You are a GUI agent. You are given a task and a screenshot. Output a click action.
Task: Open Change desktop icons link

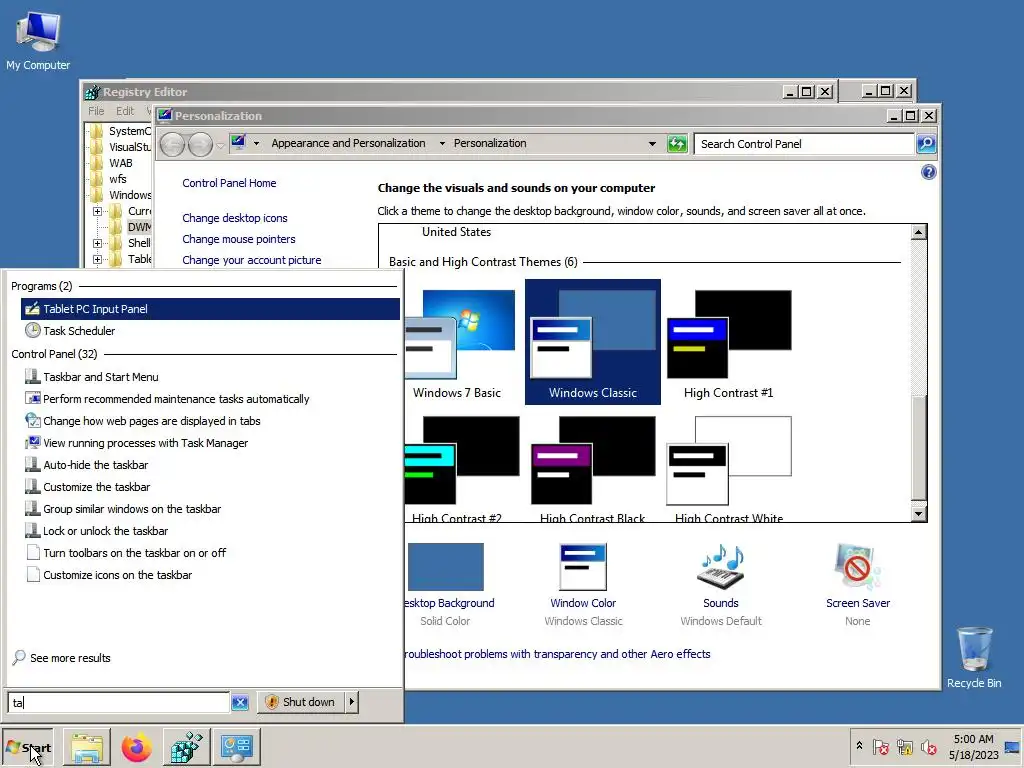tap(234, 218)
